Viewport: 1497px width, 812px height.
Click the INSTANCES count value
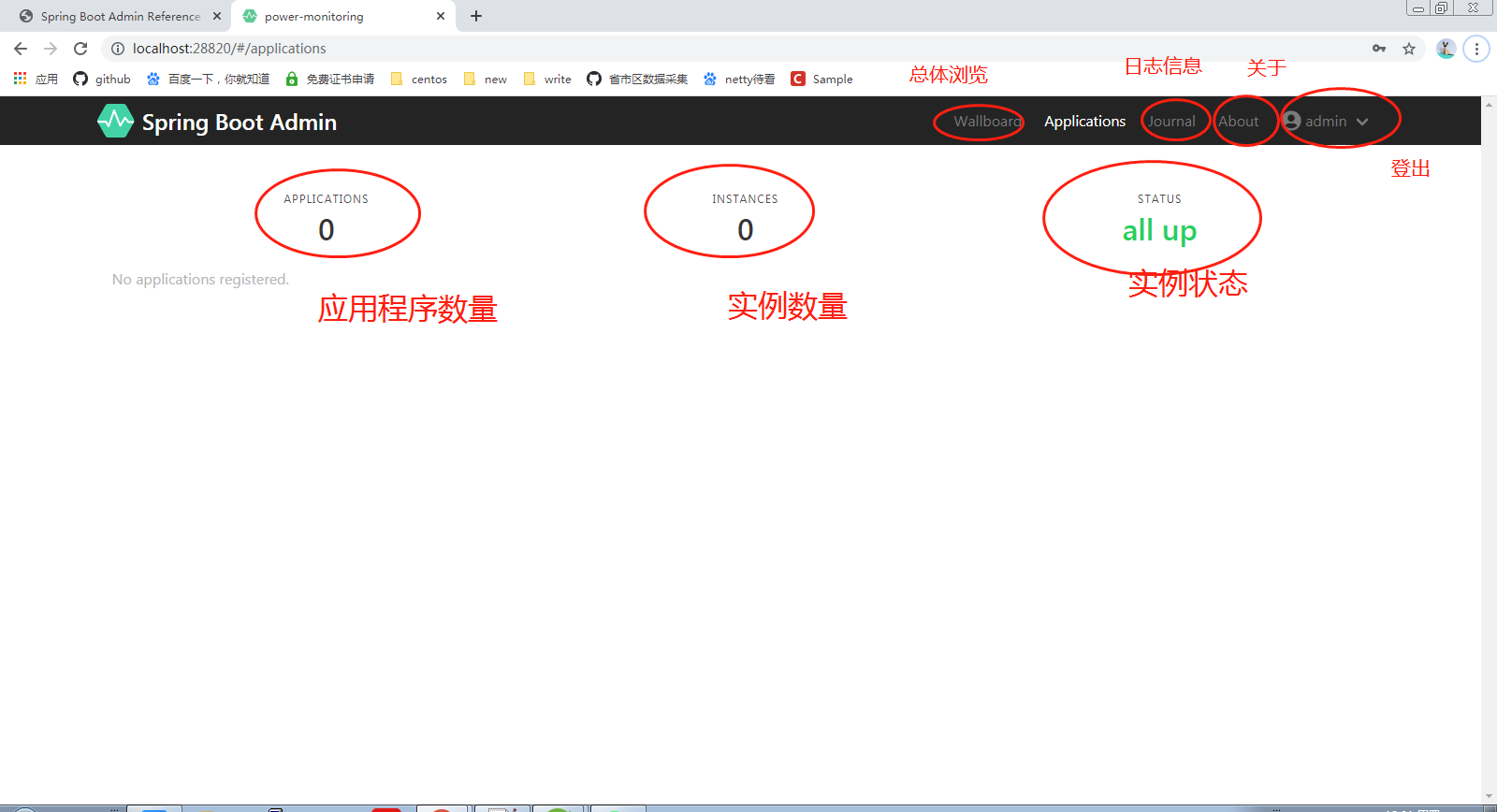point(746,229)
